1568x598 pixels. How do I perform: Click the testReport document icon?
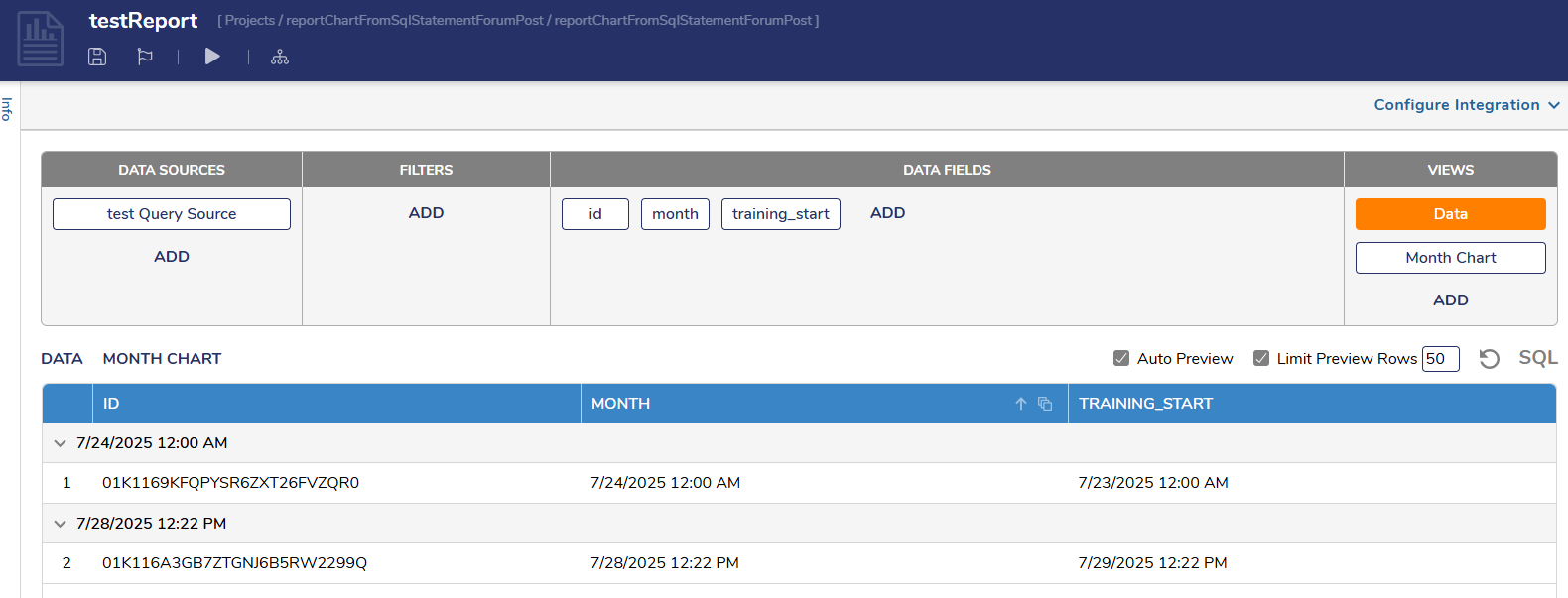tap(41, 40)
